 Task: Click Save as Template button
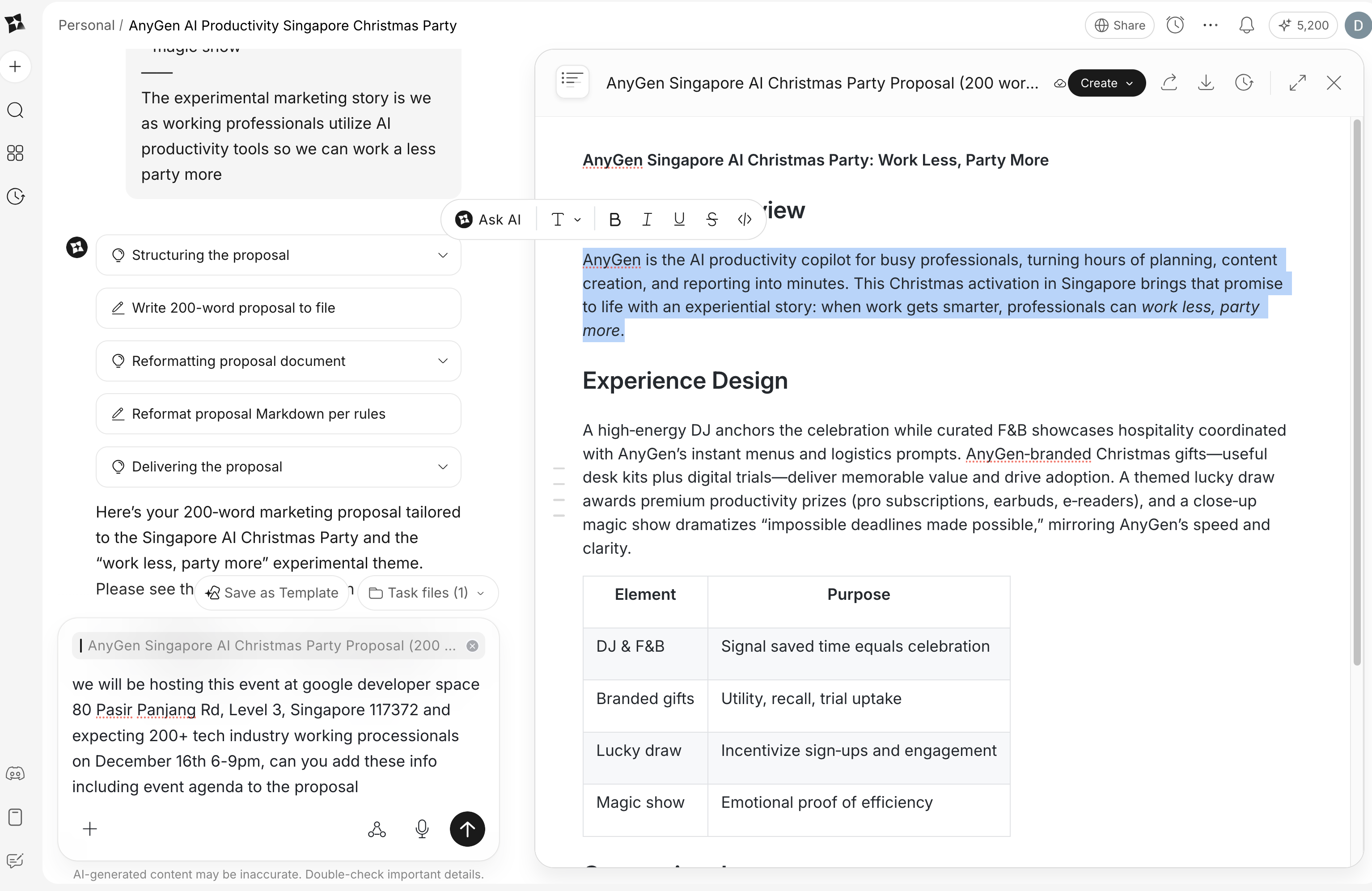point(272,593)
